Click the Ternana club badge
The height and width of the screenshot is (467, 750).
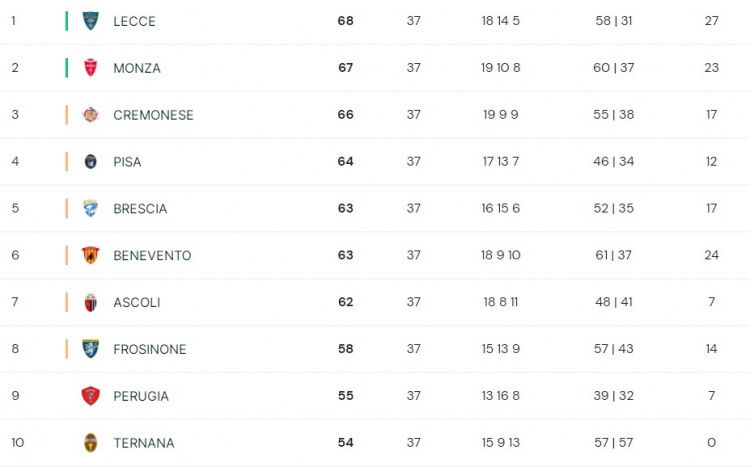pyautogui.click(x=90, y=443)
